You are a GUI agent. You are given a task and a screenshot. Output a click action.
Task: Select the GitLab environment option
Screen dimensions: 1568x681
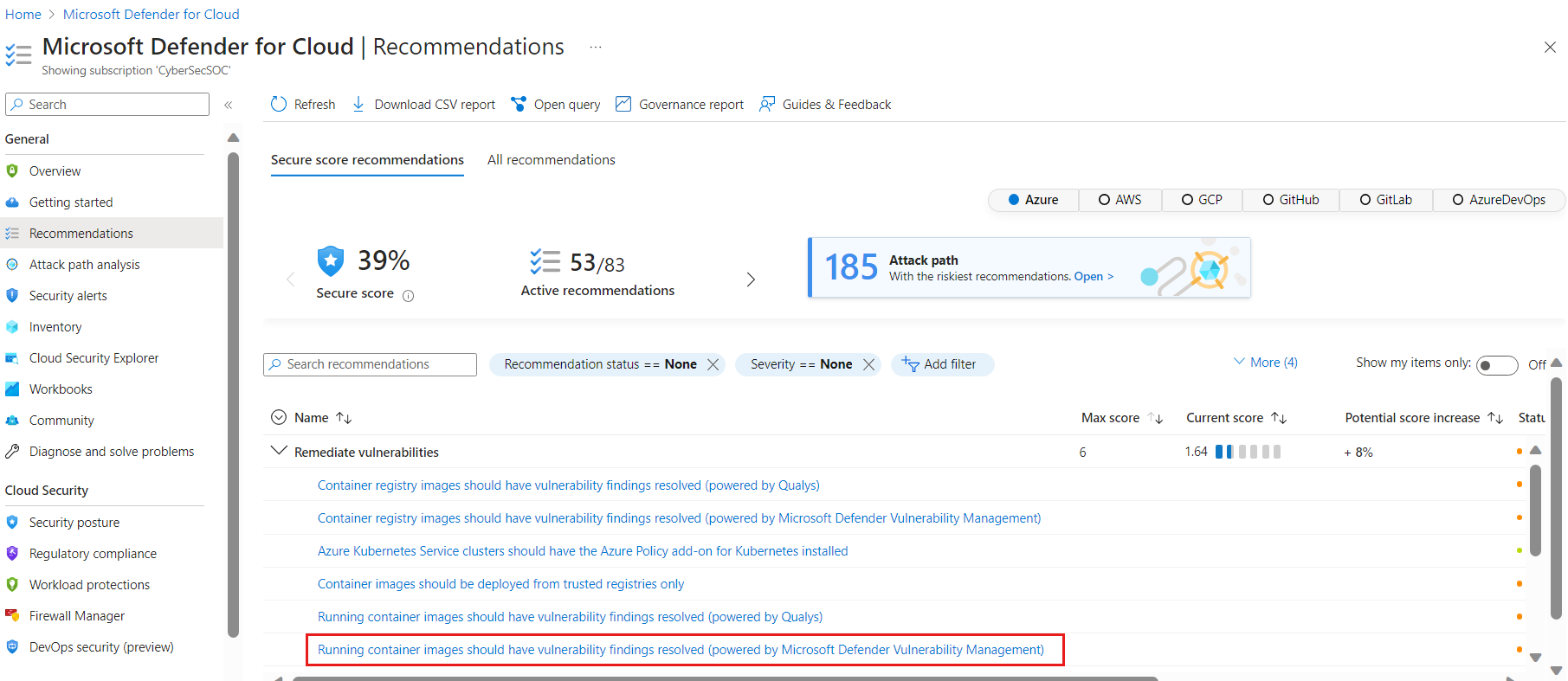tap(1386, 200)
